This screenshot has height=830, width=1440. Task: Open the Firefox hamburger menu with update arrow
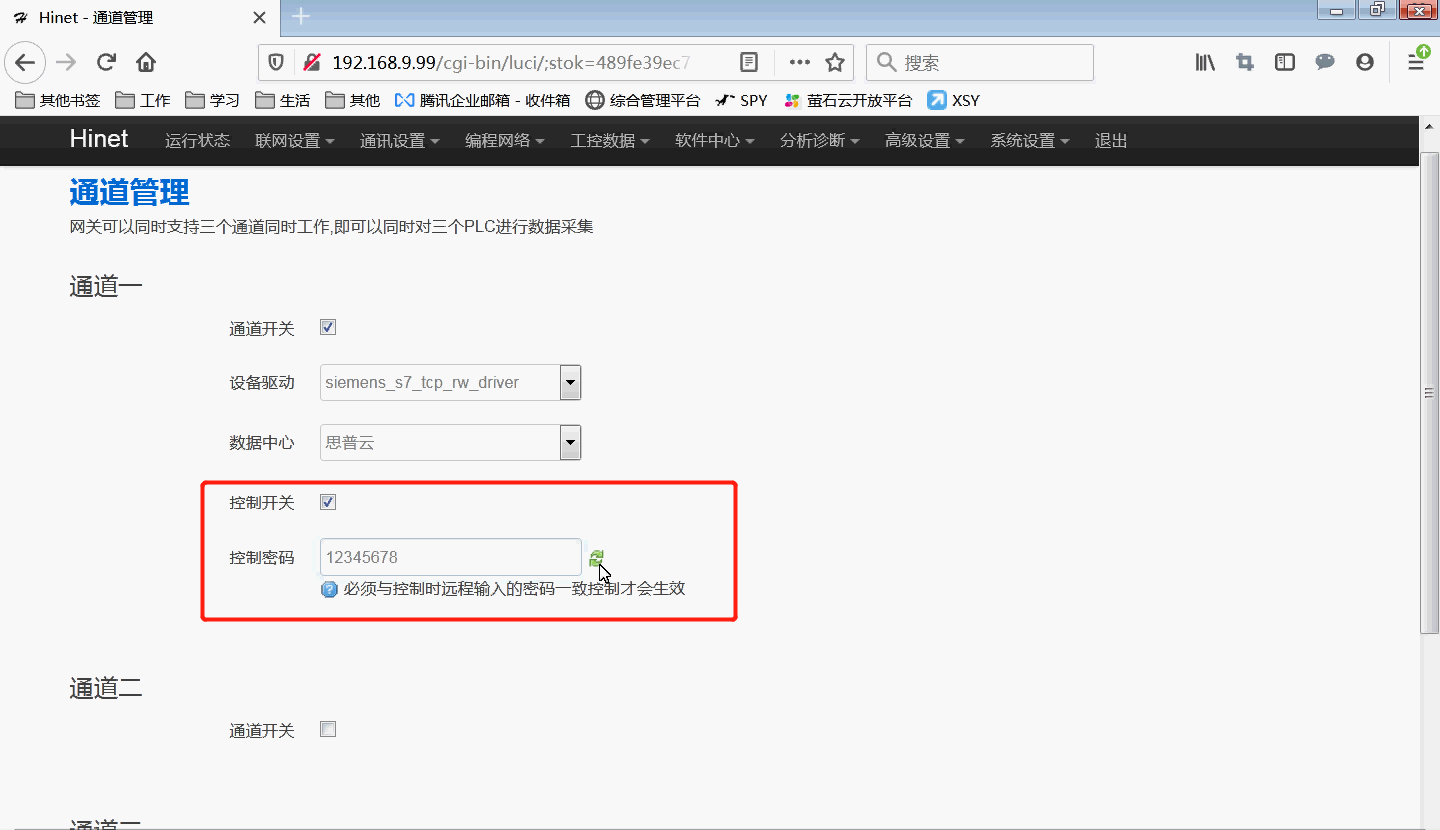pyautogui.click(x=1416, y=62)
